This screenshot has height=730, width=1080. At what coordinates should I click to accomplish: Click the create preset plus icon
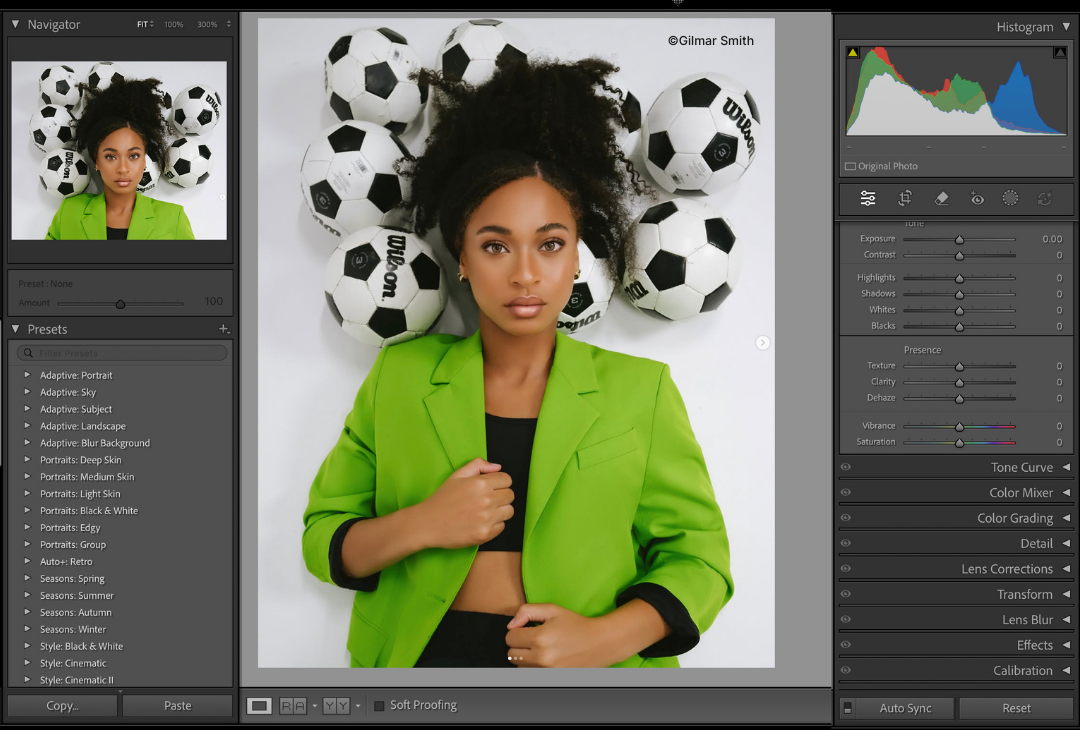tap(224, 328)
